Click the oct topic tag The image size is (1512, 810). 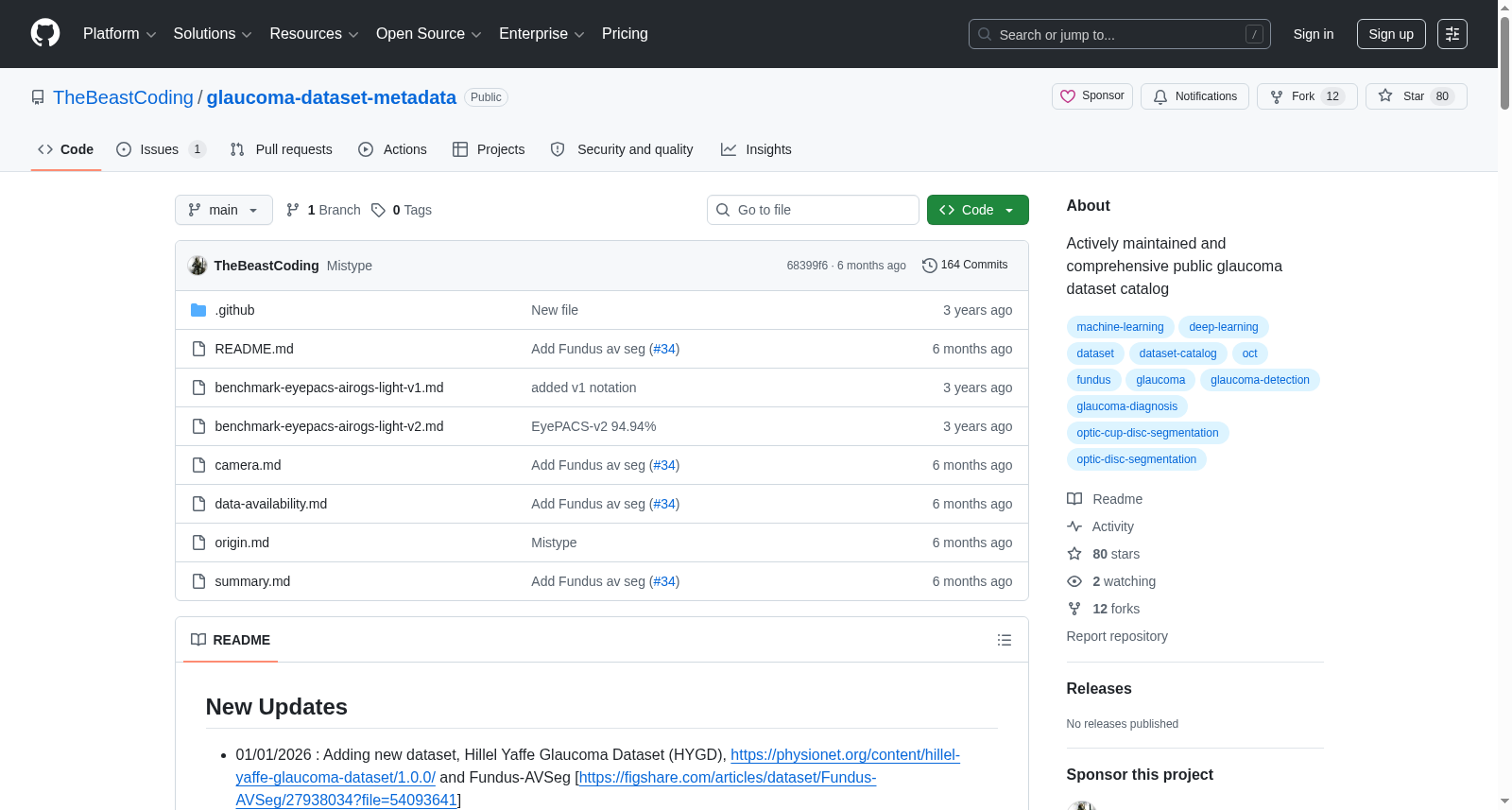[x=1249, y=353]
